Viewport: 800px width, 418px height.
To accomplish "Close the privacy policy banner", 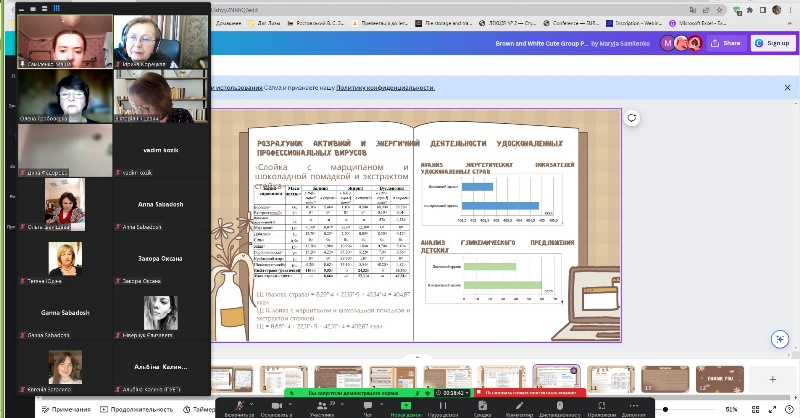I will pyautogui.click(x=787, y=88).
